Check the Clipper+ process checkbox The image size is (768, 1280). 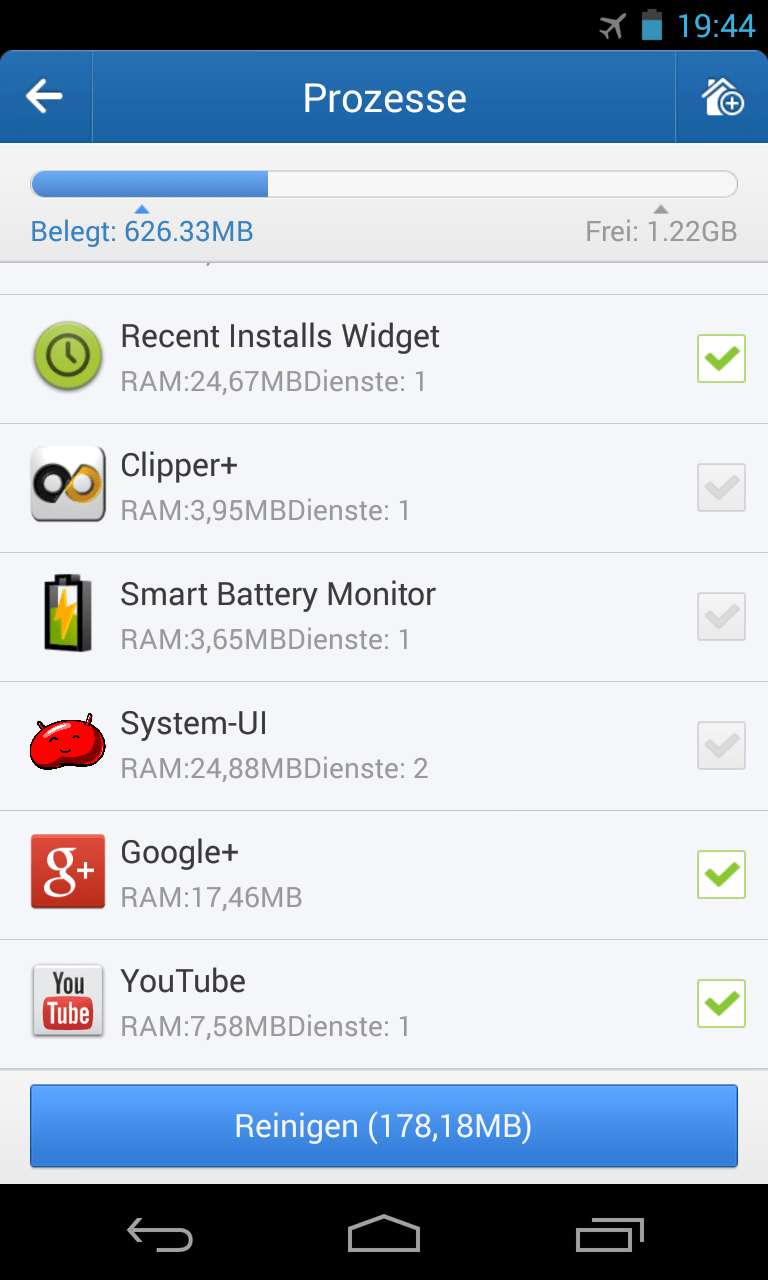(721, 487)
